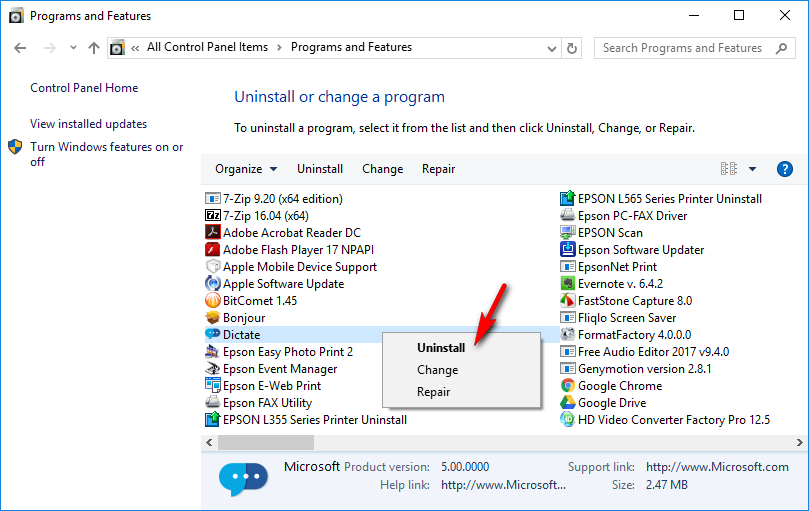Select the EpsonNet Print entry

[609, 267]
